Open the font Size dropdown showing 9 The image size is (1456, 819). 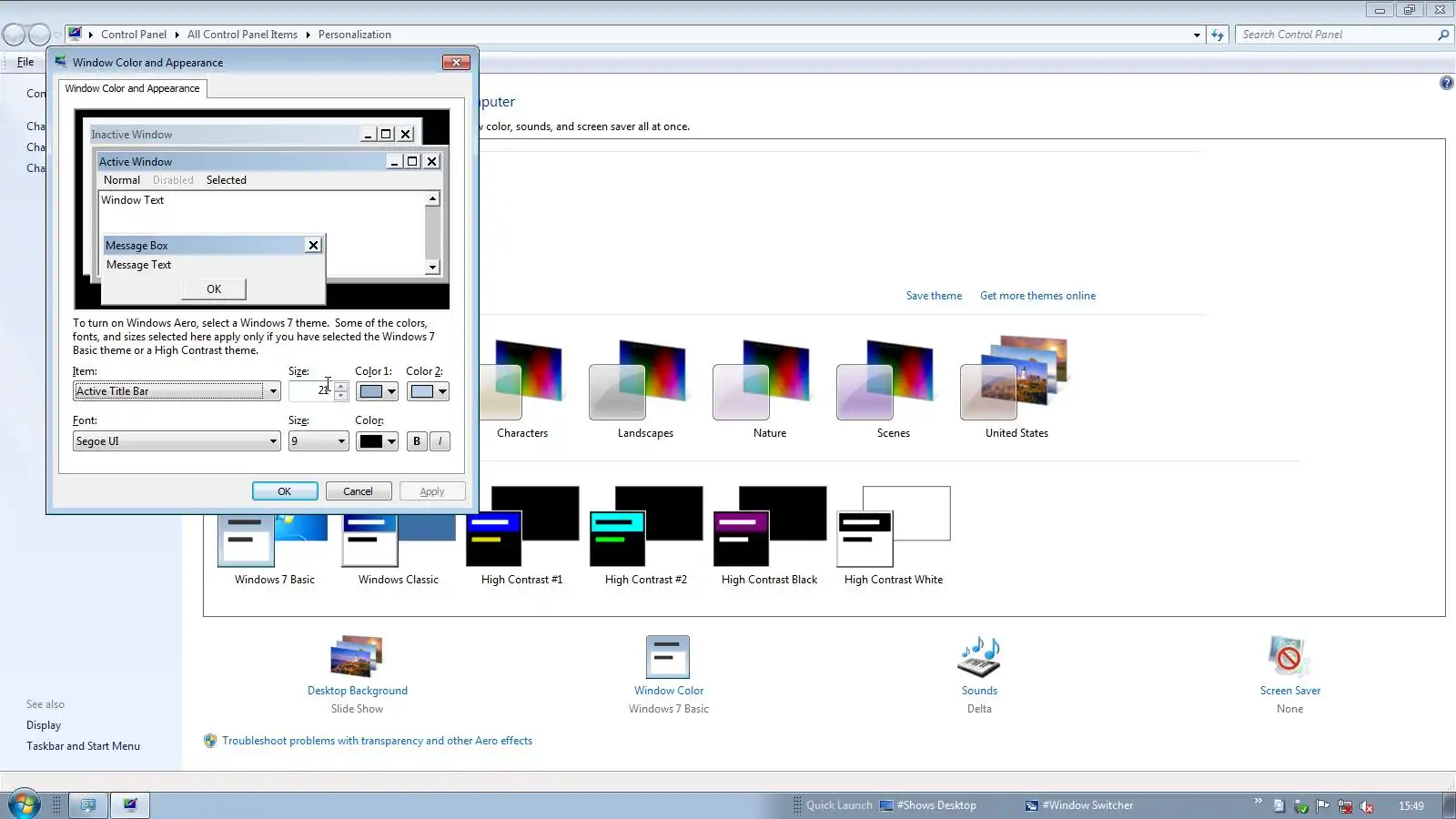pos(318,441)
